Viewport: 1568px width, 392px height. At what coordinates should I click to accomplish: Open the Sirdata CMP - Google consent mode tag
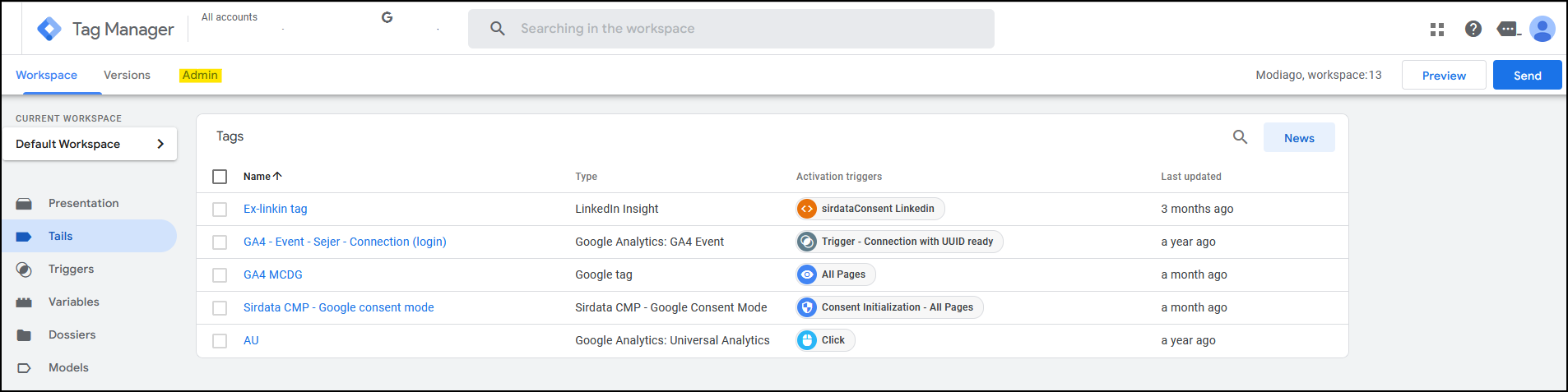338,307
